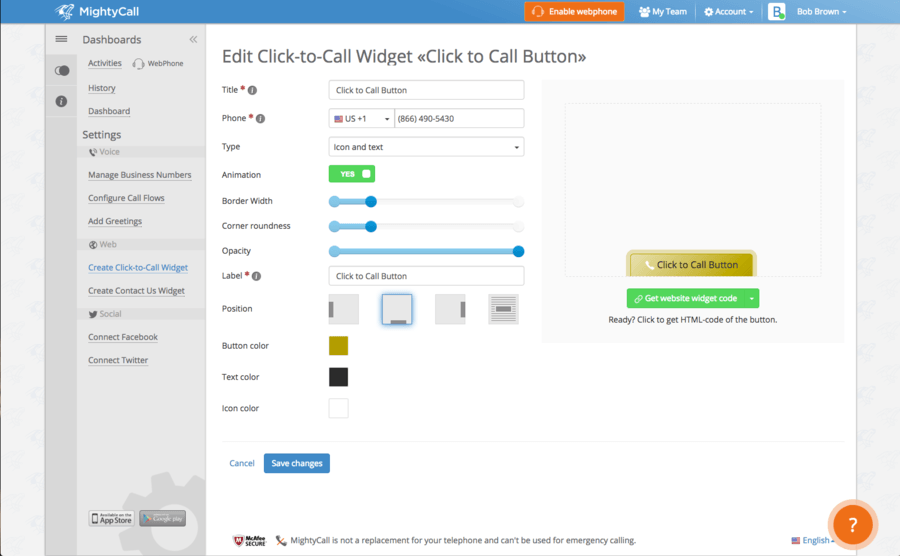Screen dimensions: 900x556
Task: Click the left rail toggle switch icon
Action: 61,71
